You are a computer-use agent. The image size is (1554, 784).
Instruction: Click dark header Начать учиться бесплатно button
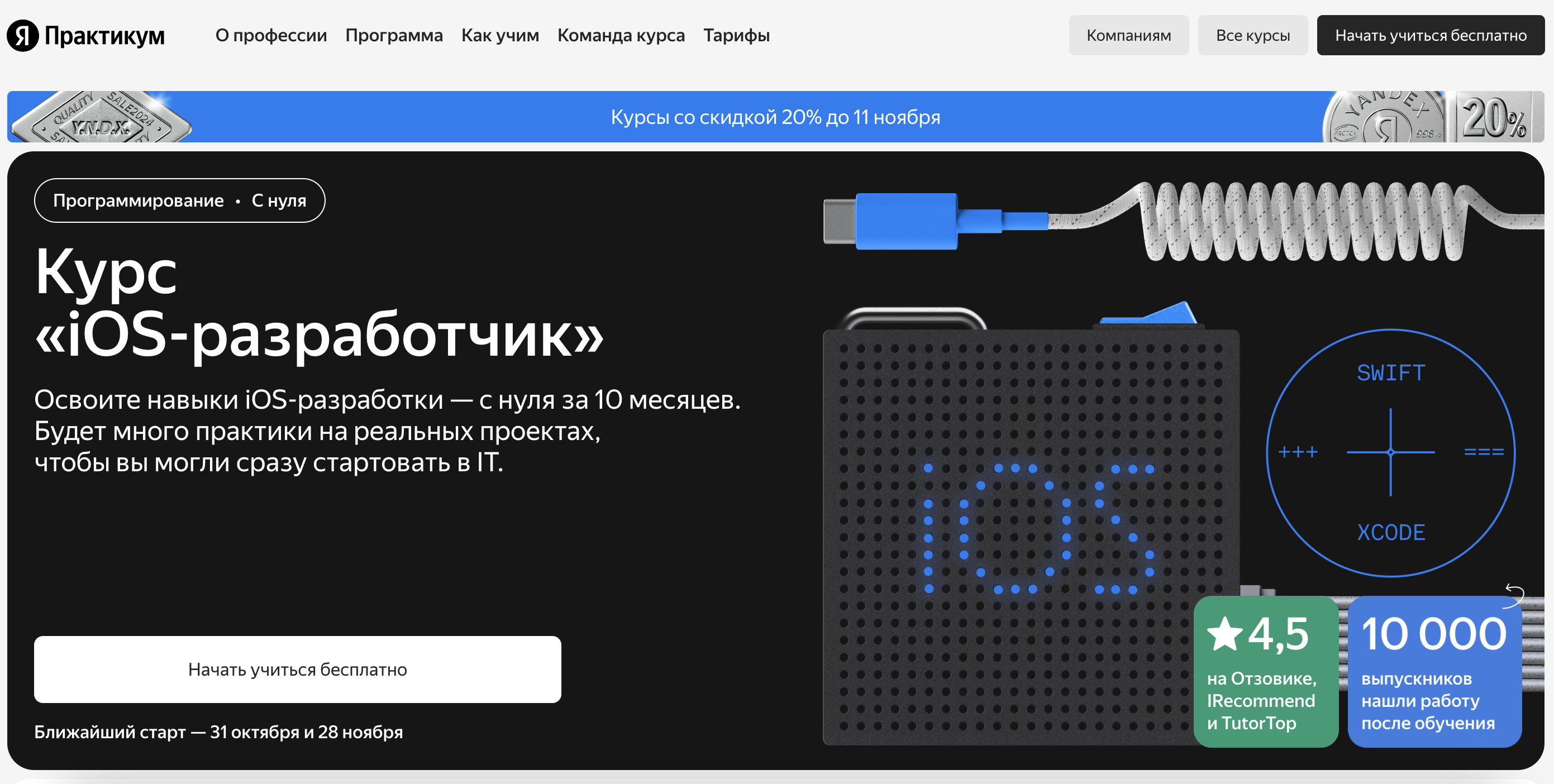tap(1431, 36)
